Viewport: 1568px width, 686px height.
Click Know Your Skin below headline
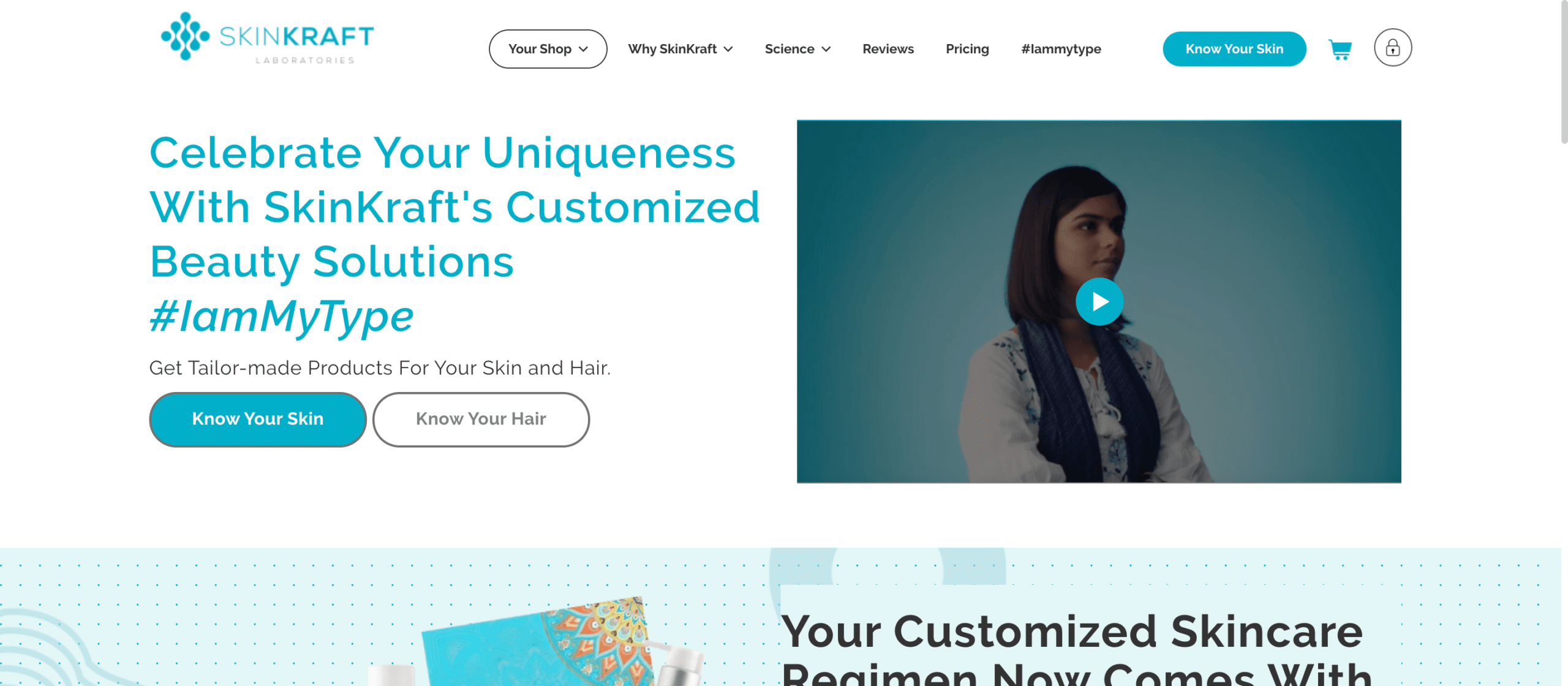click(x=258, y=419)
